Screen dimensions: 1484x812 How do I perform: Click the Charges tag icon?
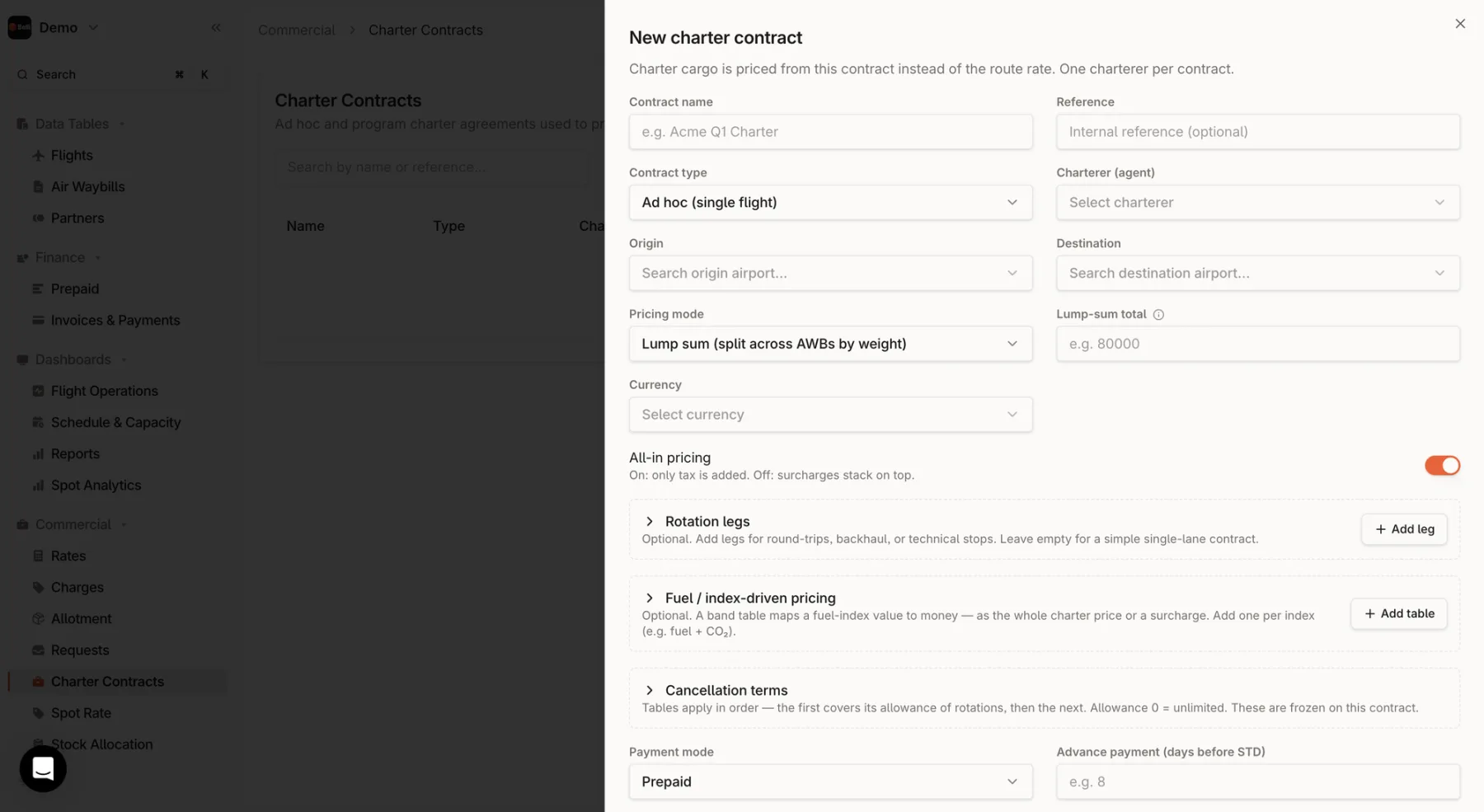click(x=38, y=587)
